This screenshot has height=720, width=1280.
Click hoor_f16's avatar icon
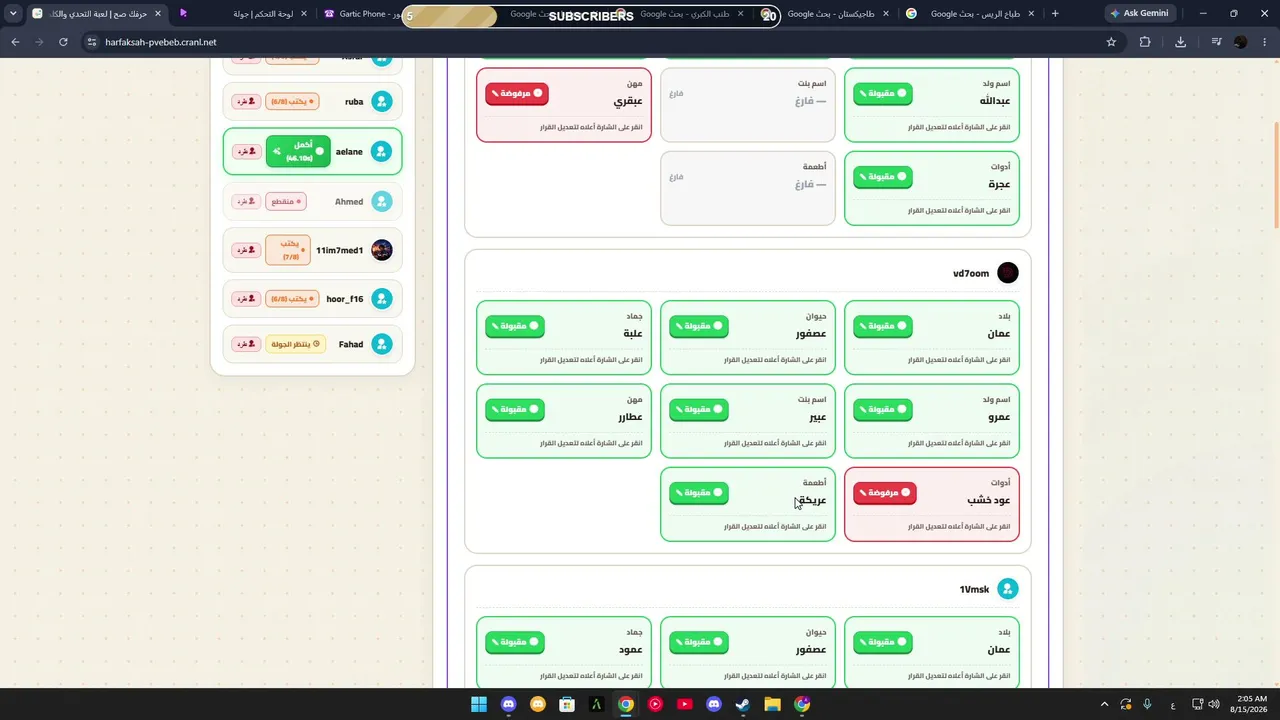(382, 299)
